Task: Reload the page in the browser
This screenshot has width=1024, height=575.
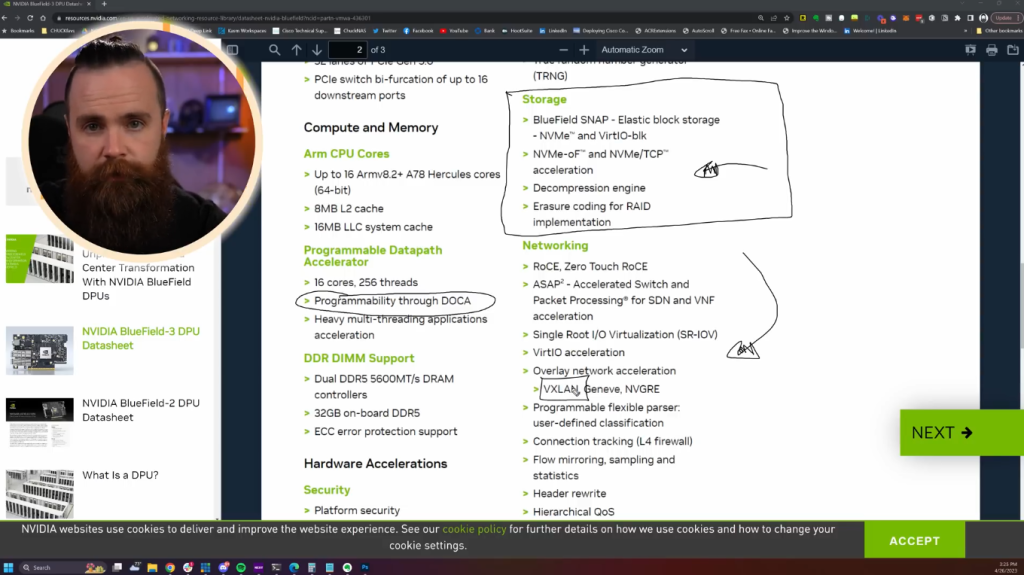Action: [x=30, y=18]
